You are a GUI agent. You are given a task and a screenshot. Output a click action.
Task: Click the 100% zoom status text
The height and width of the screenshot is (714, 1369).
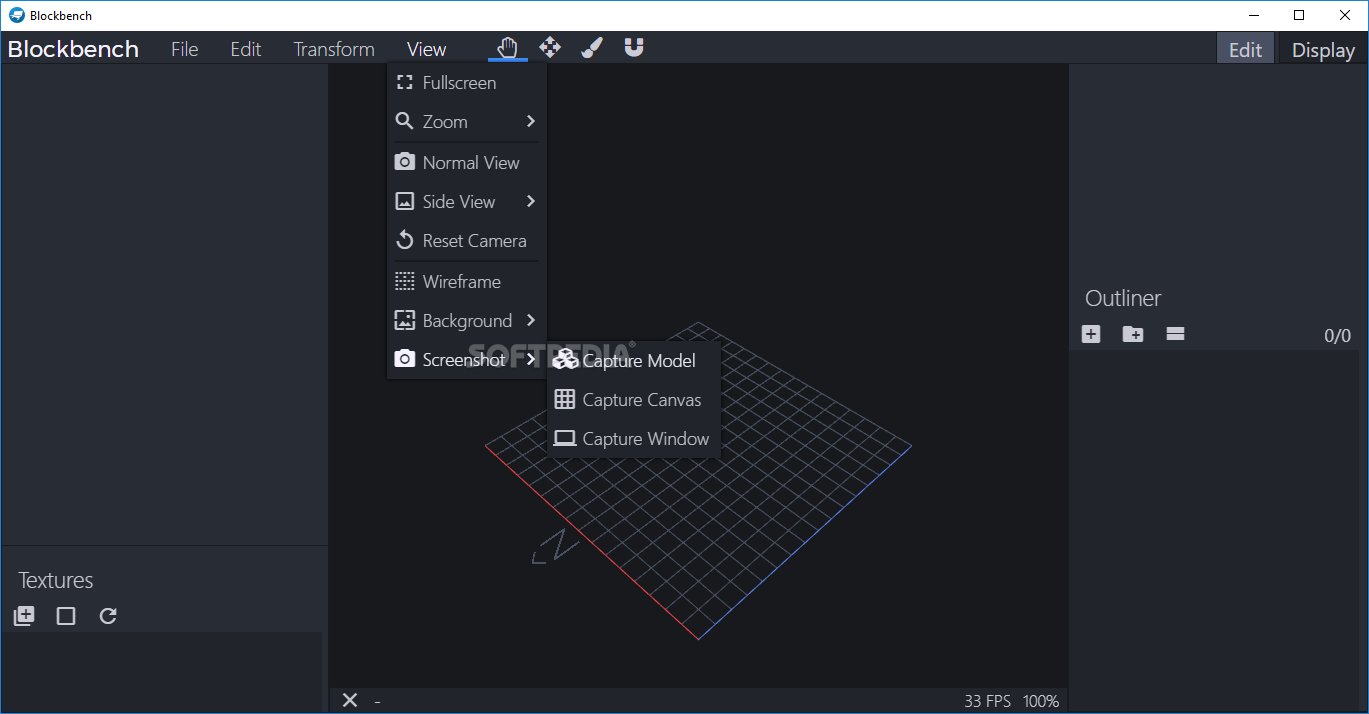[1041, 701]
